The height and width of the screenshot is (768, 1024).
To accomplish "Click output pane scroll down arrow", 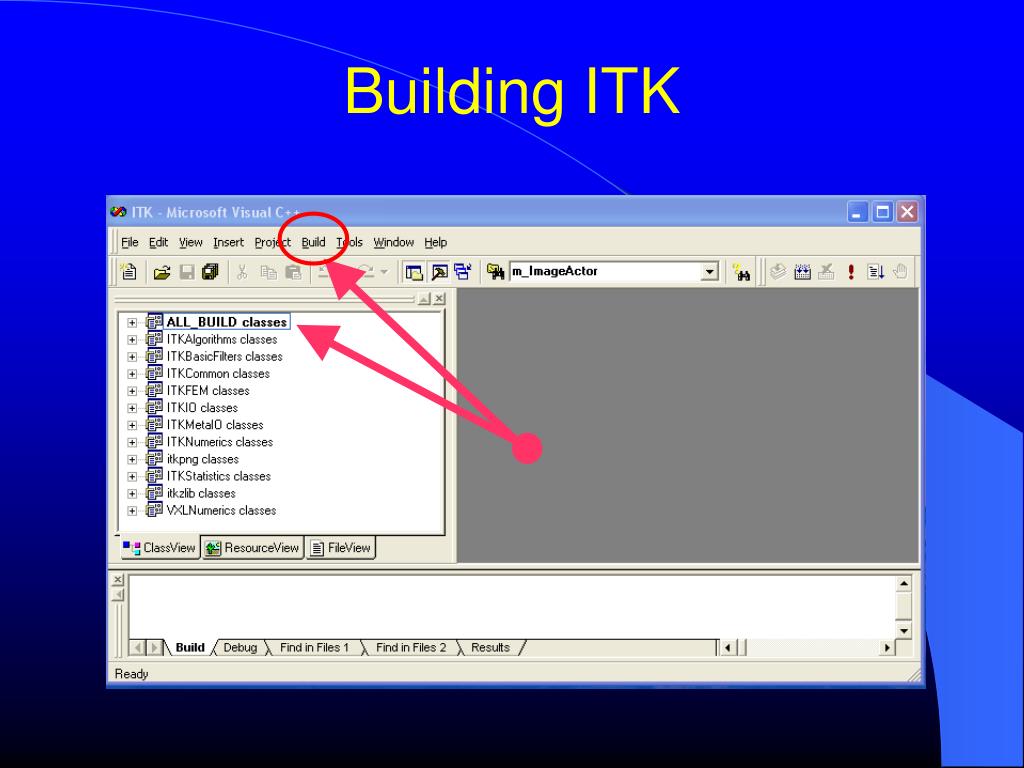I will (904, 631).
